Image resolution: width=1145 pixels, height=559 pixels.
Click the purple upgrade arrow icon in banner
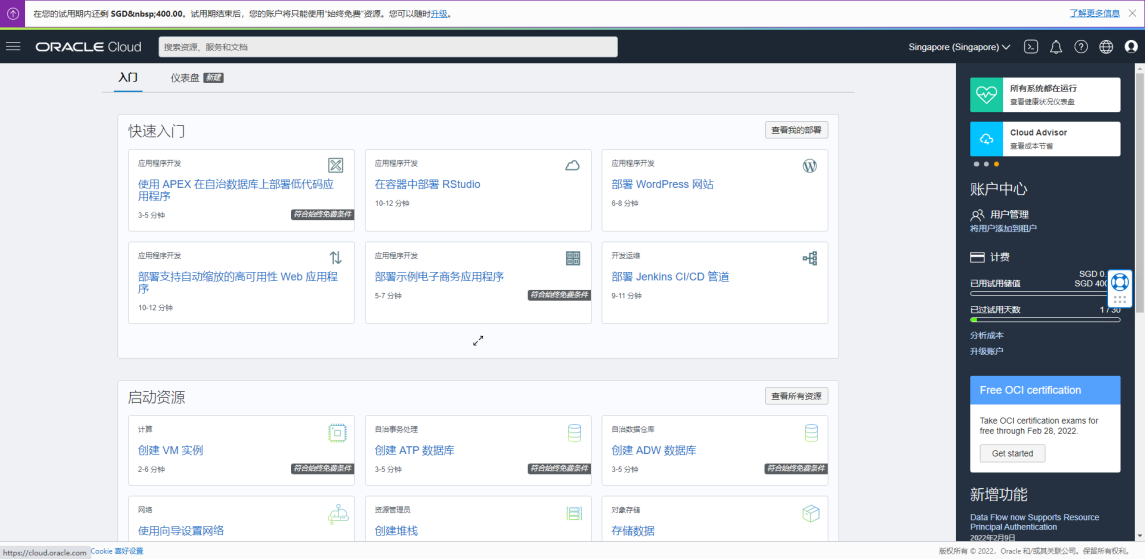pos(12,13)
